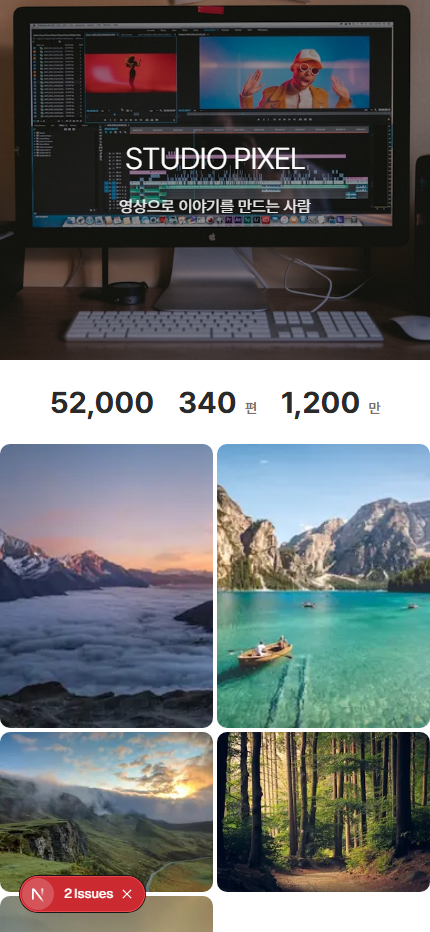Viewport: 430px width, 932px height.
Task: Open the partially visible bottom gallery thumbnail
Action: point(106,914)
